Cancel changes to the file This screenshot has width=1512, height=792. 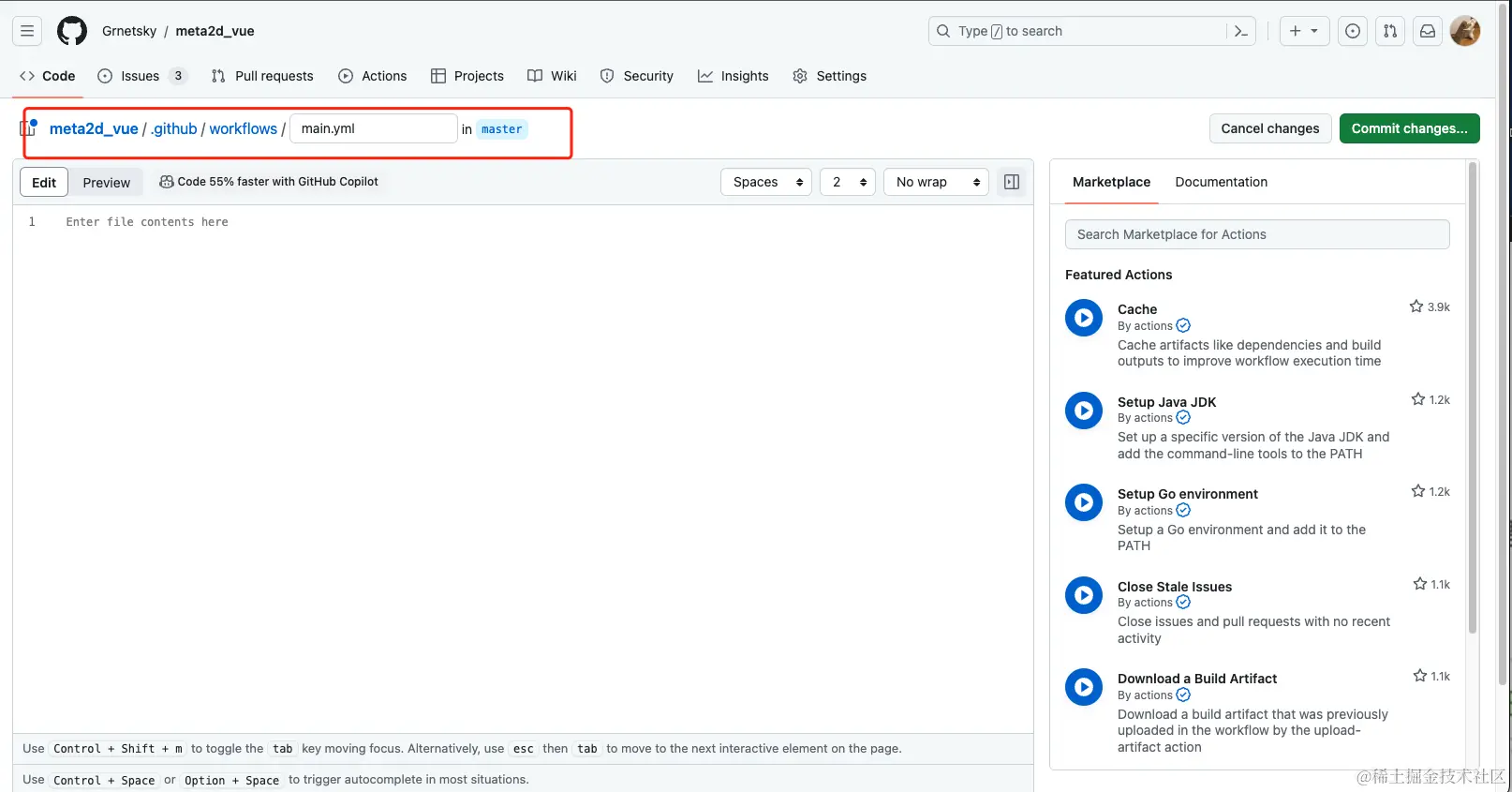point(1270,128)
